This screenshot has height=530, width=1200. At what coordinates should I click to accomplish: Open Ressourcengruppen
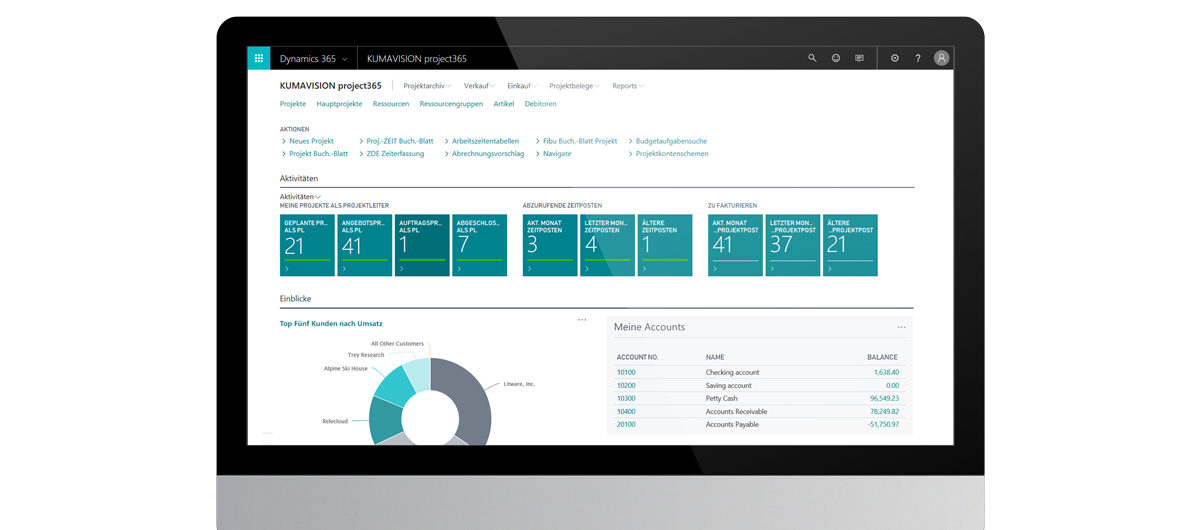pyautogui.click(x=451, y=104)
